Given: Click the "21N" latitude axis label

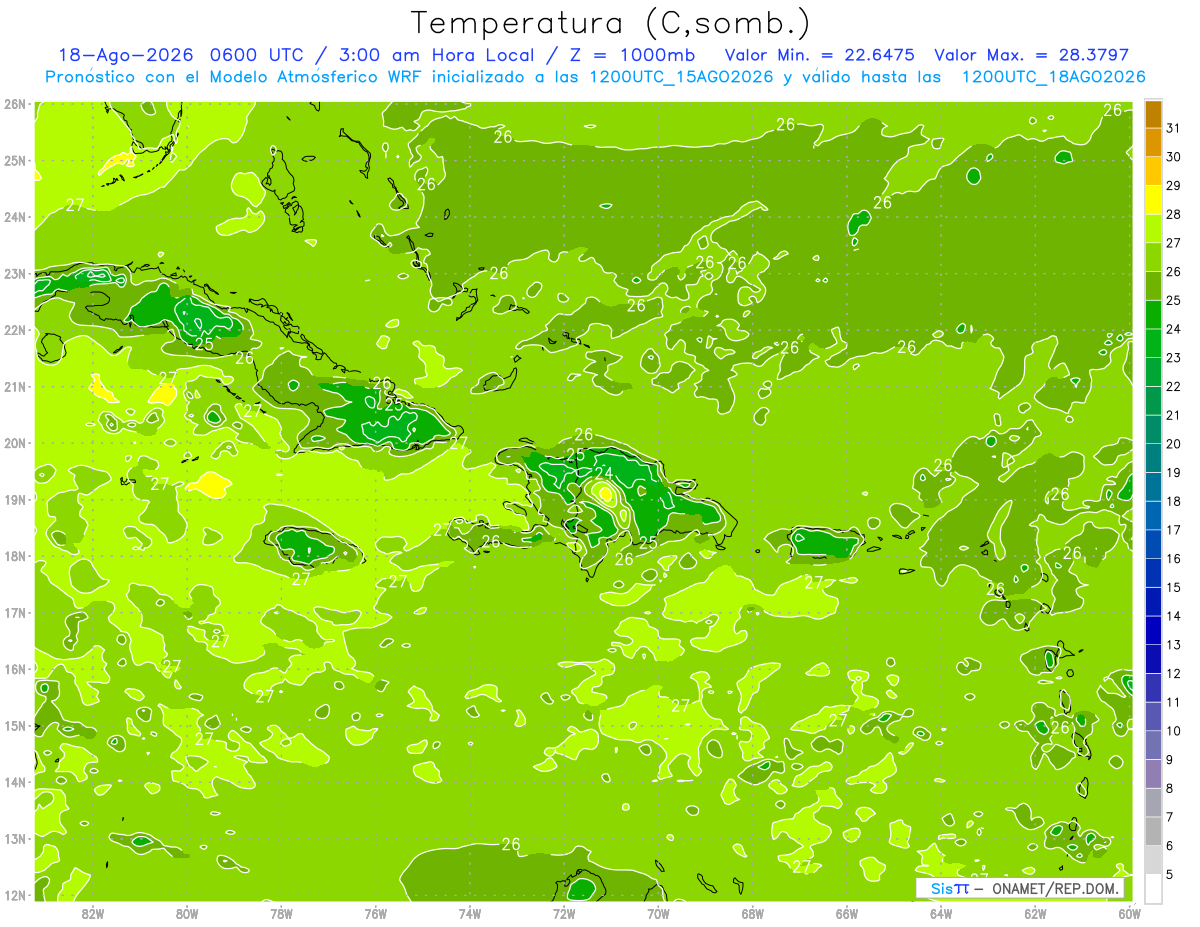Looking at the screenshot, I should click(x=14, y=387).
